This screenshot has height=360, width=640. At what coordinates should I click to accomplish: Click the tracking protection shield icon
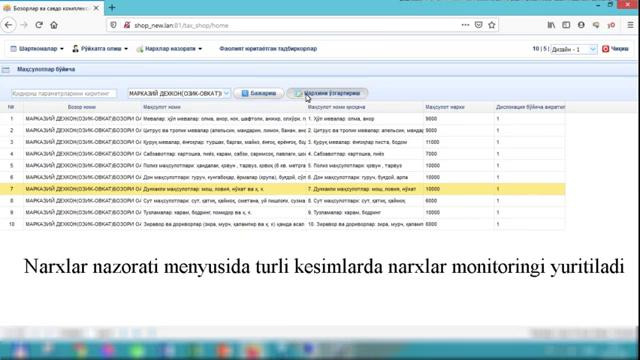click(113, 25)
